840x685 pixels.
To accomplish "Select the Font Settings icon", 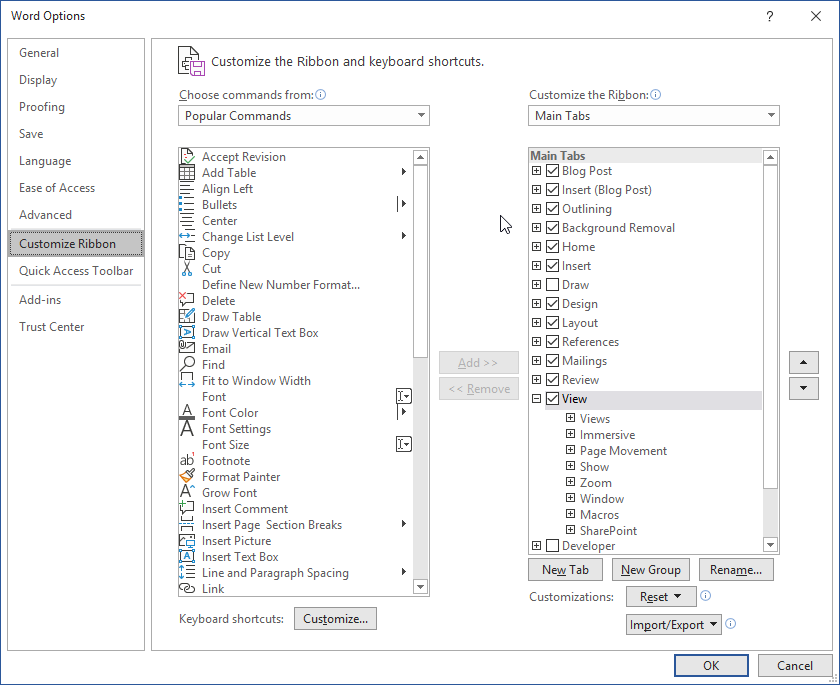I will [187, 428].
